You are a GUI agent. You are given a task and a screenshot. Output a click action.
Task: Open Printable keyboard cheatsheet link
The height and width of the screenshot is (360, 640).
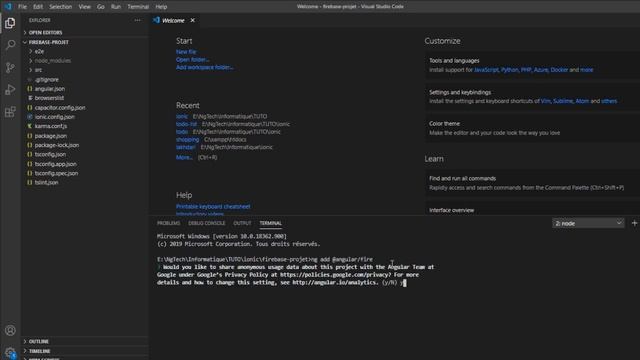pos(213,207)
